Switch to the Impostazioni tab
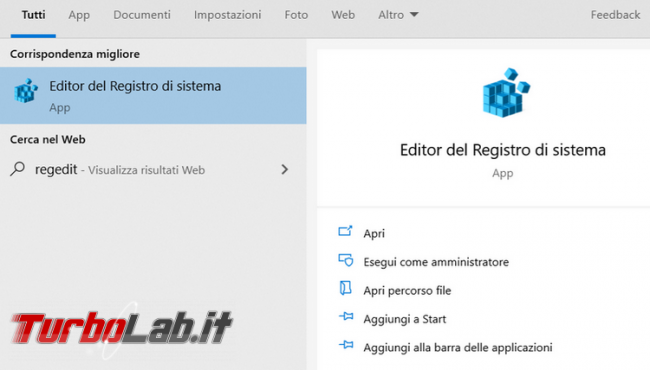 tap(227, 15)
